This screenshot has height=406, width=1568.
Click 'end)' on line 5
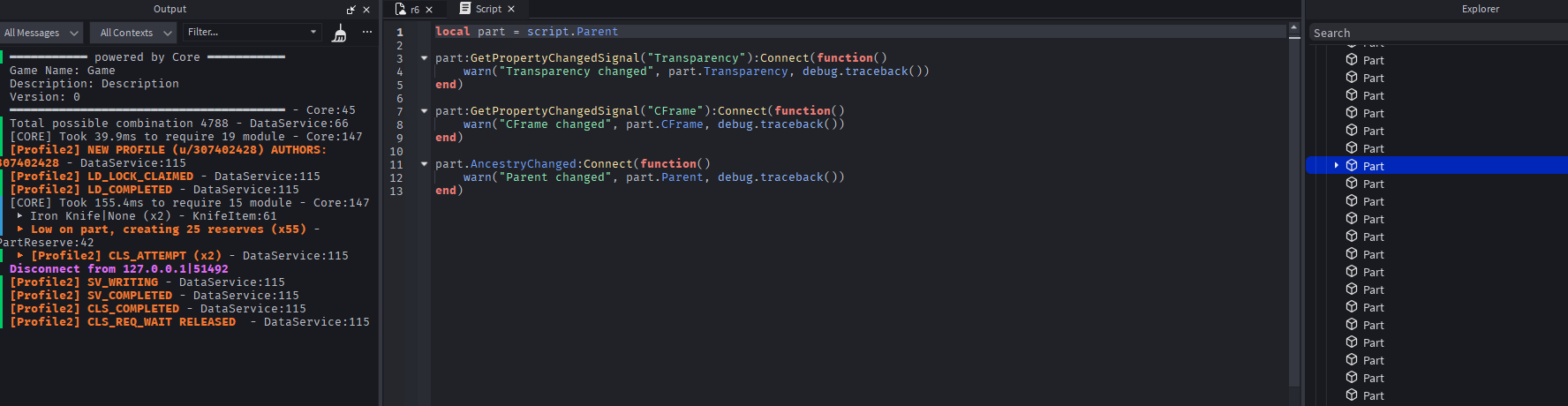tap(449, 85)
